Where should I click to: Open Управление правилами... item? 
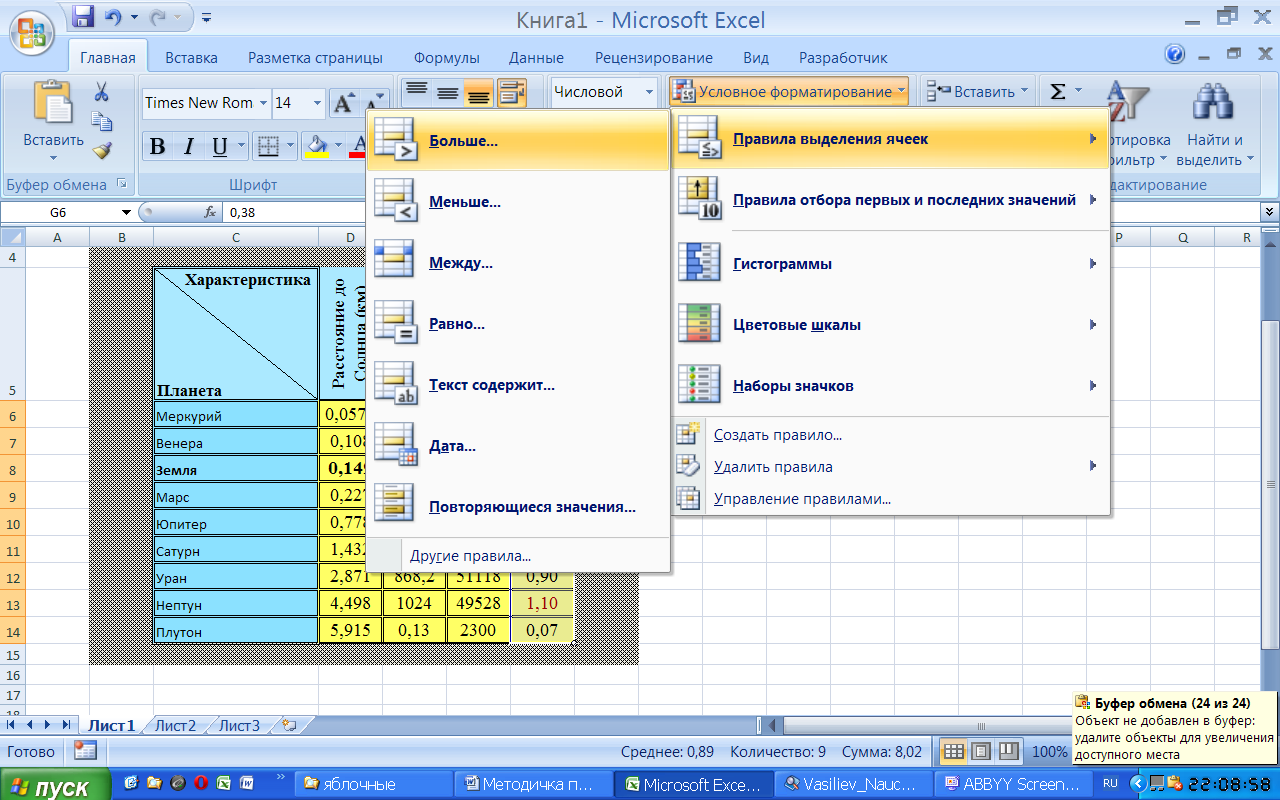(890, 499)
